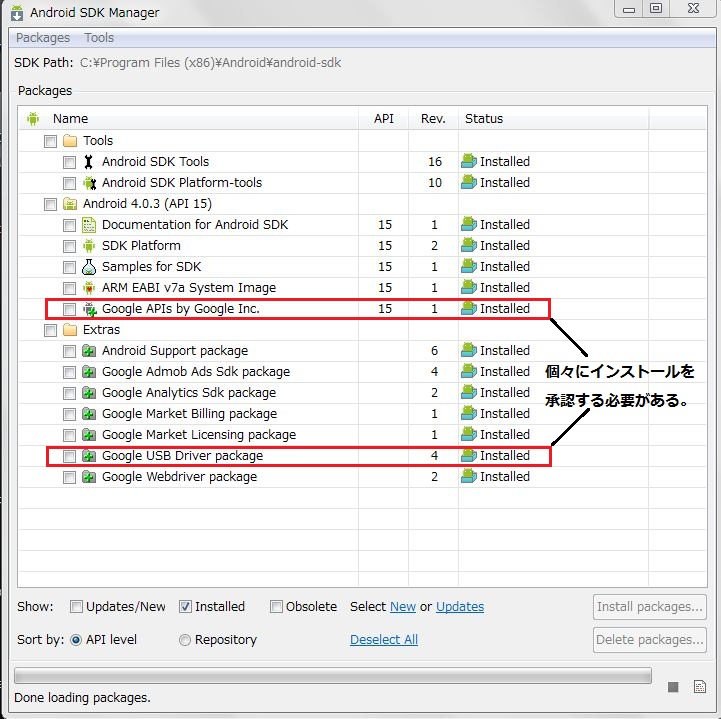
Task: Select the Documentation for Android SDK row text
Action: point(195,225)
